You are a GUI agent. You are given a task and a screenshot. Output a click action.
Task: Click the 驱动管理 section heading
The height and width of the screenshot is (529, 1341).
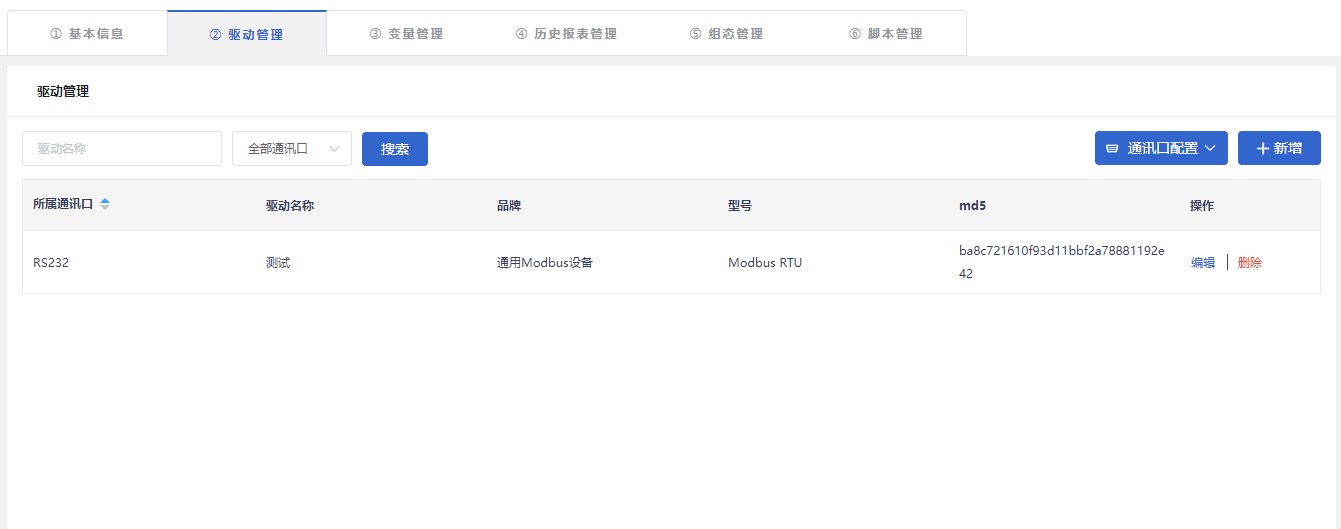pos(63,91)
